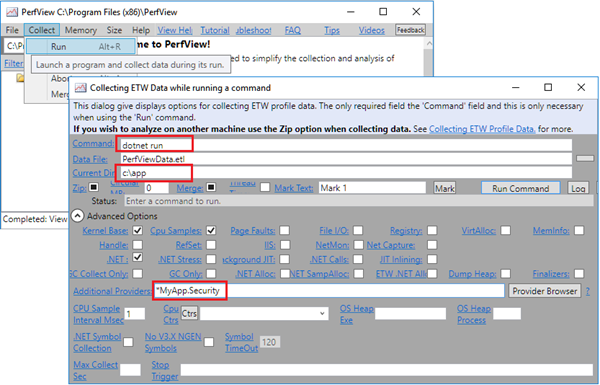Open the Collecting ETW Profile Data link
The width and height of the screenshot is (600, 385).
[482, 129]
